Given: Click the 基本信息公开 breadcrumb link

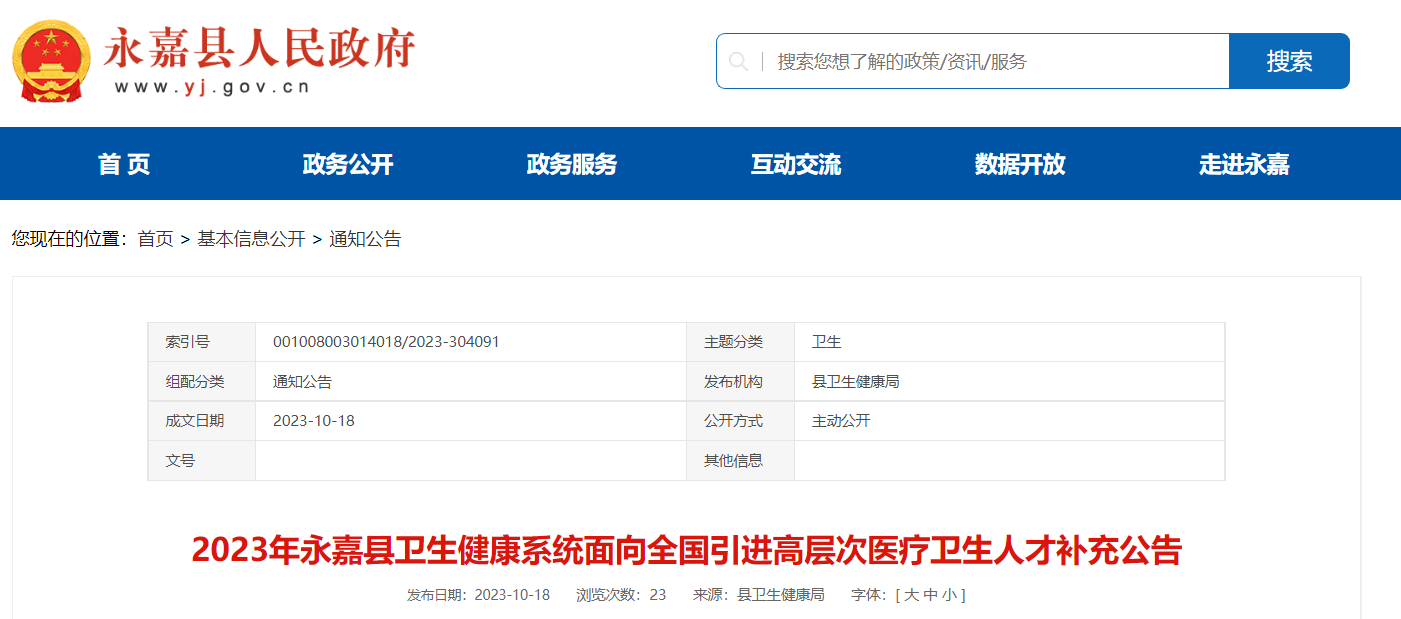Looking at the screenshot, I should point(251,239).
